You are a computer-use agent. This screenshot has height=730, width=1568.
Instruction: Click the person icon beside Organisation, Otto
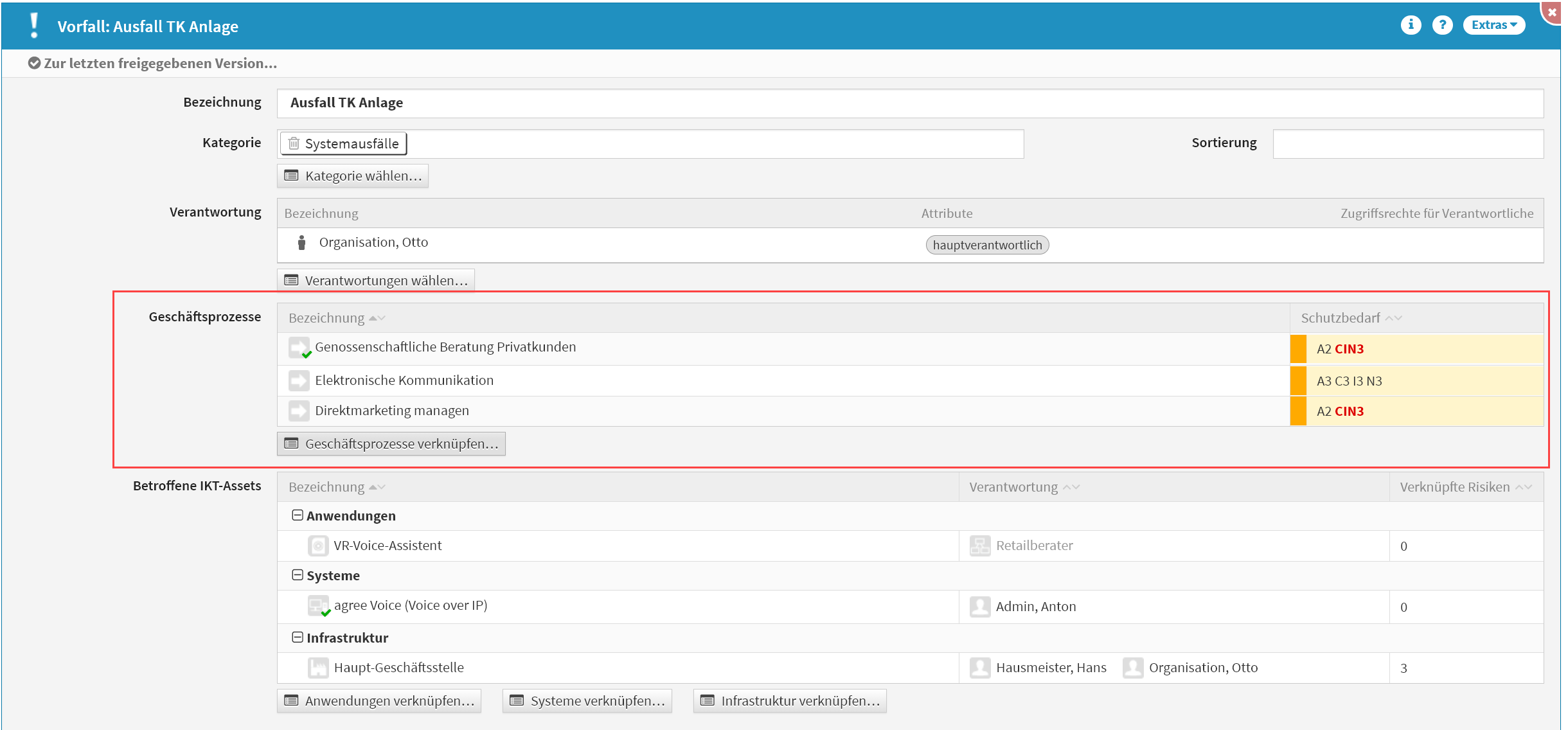pyautogui.click(x=301, y=242)
